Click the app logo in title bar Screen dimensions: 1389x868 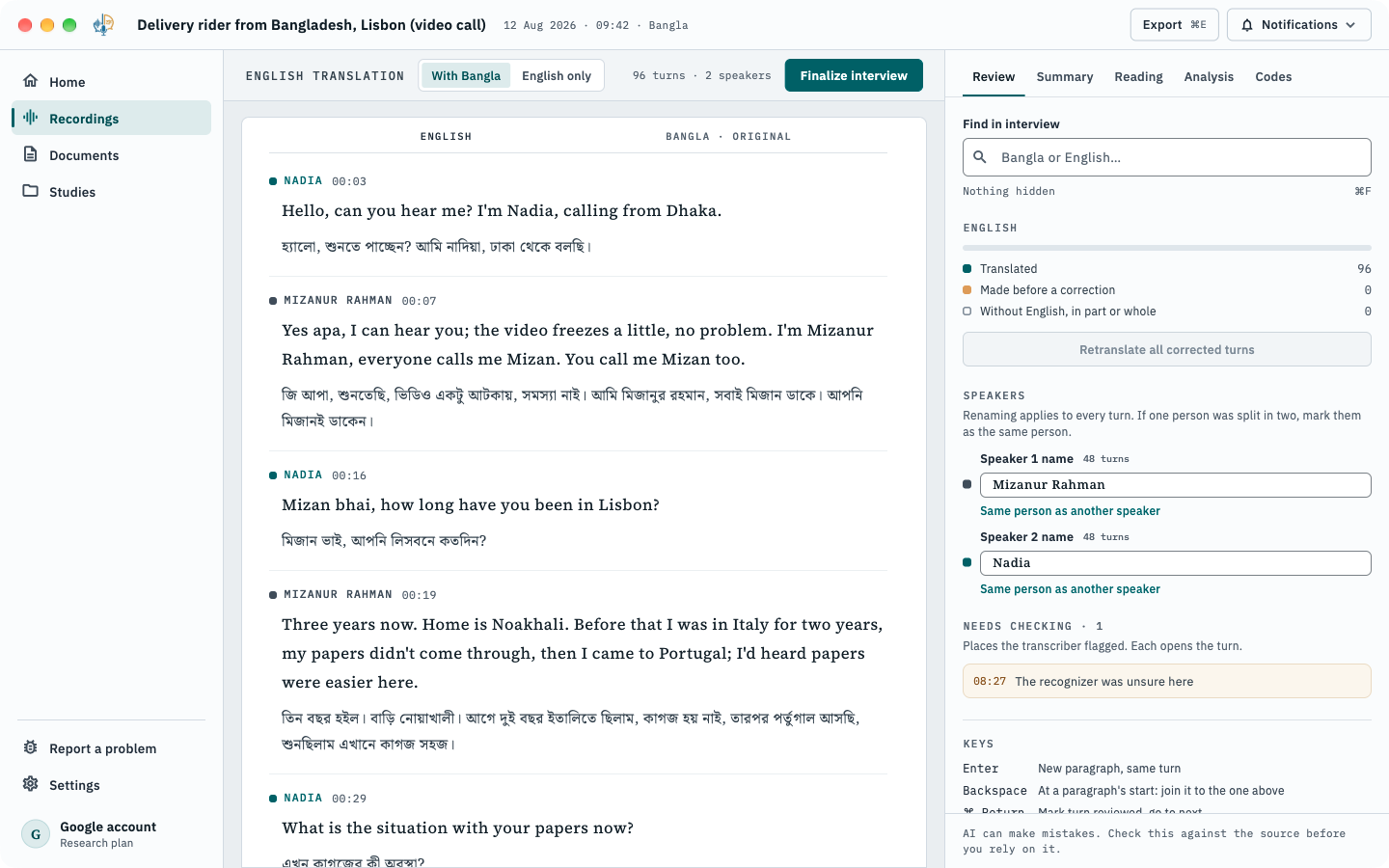pyautogui.click(x=103, y=25)
